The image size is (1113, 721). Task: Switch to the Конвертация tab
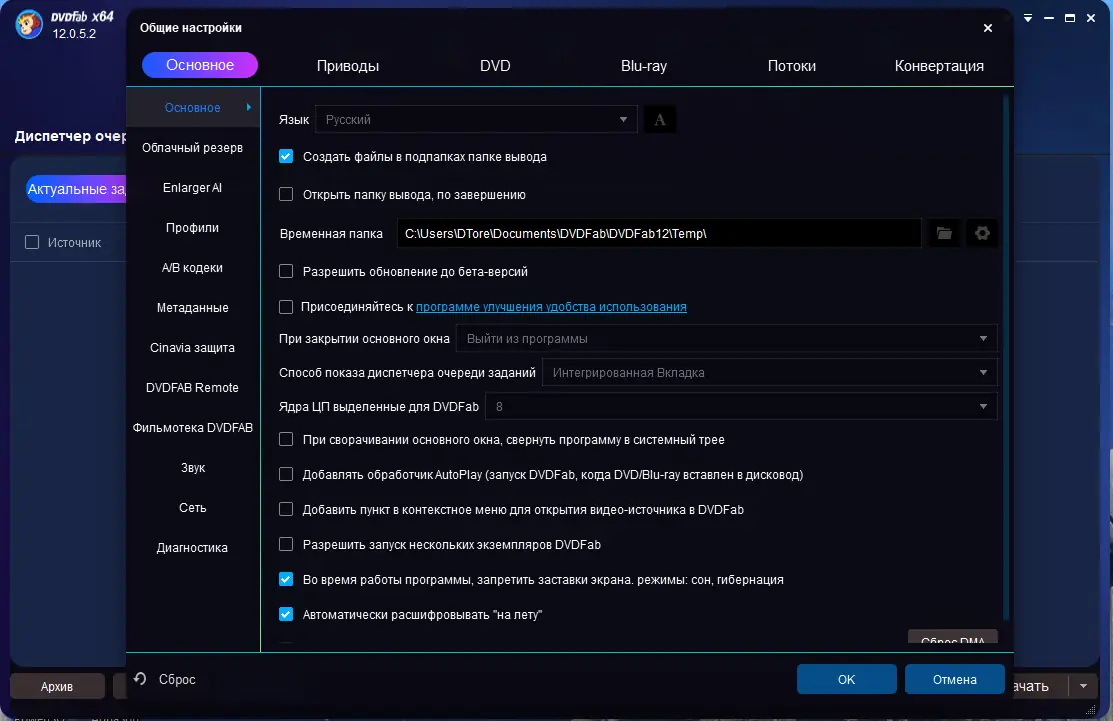(939, 66)
